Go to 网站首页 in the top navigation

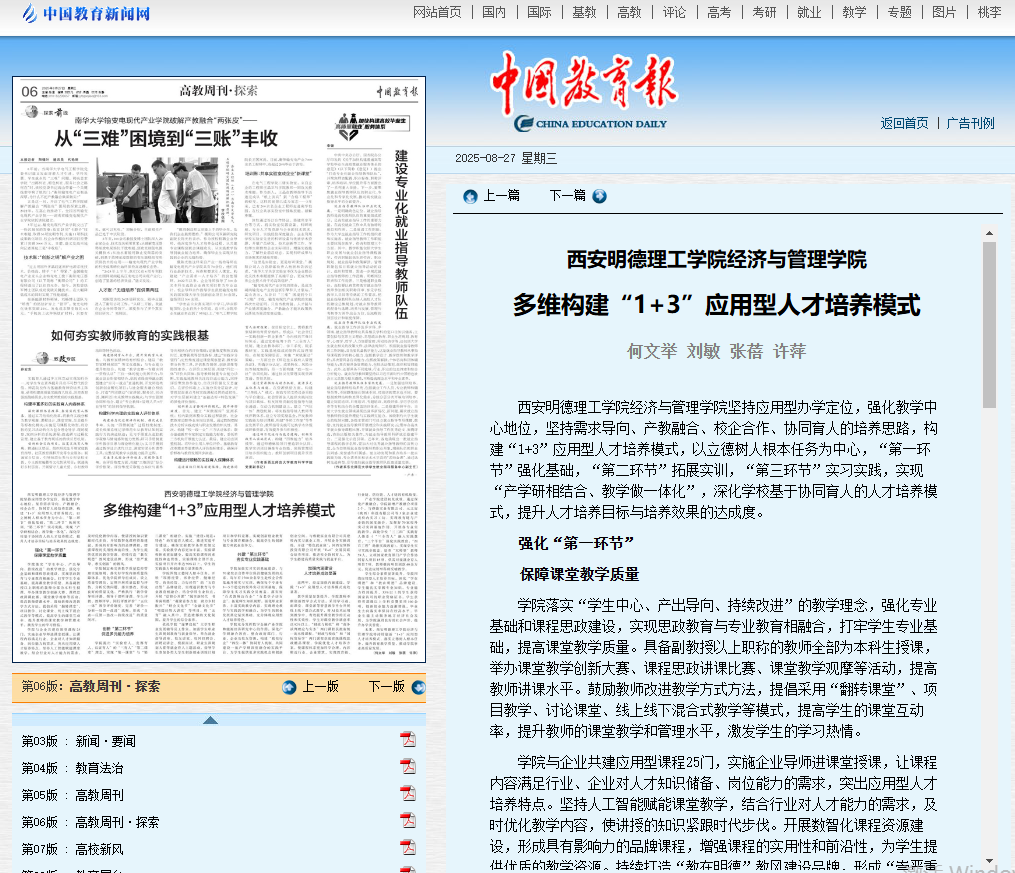437,12
